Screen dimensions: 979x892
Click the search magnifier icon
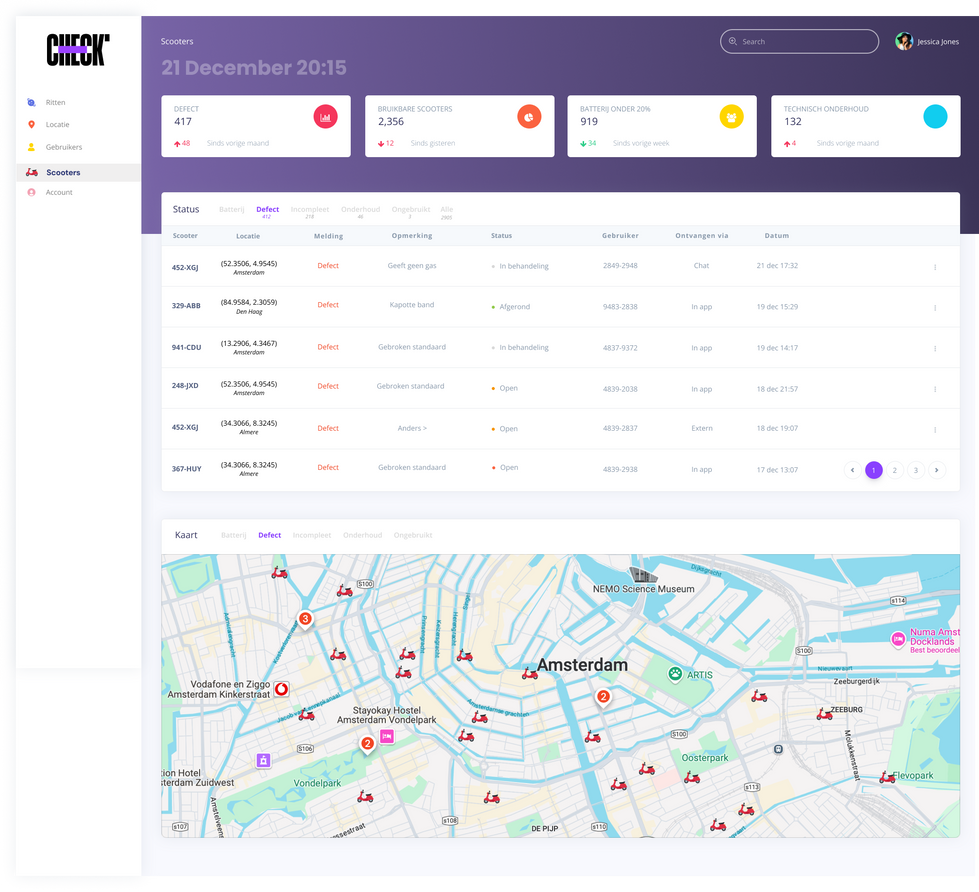point(733,41)
